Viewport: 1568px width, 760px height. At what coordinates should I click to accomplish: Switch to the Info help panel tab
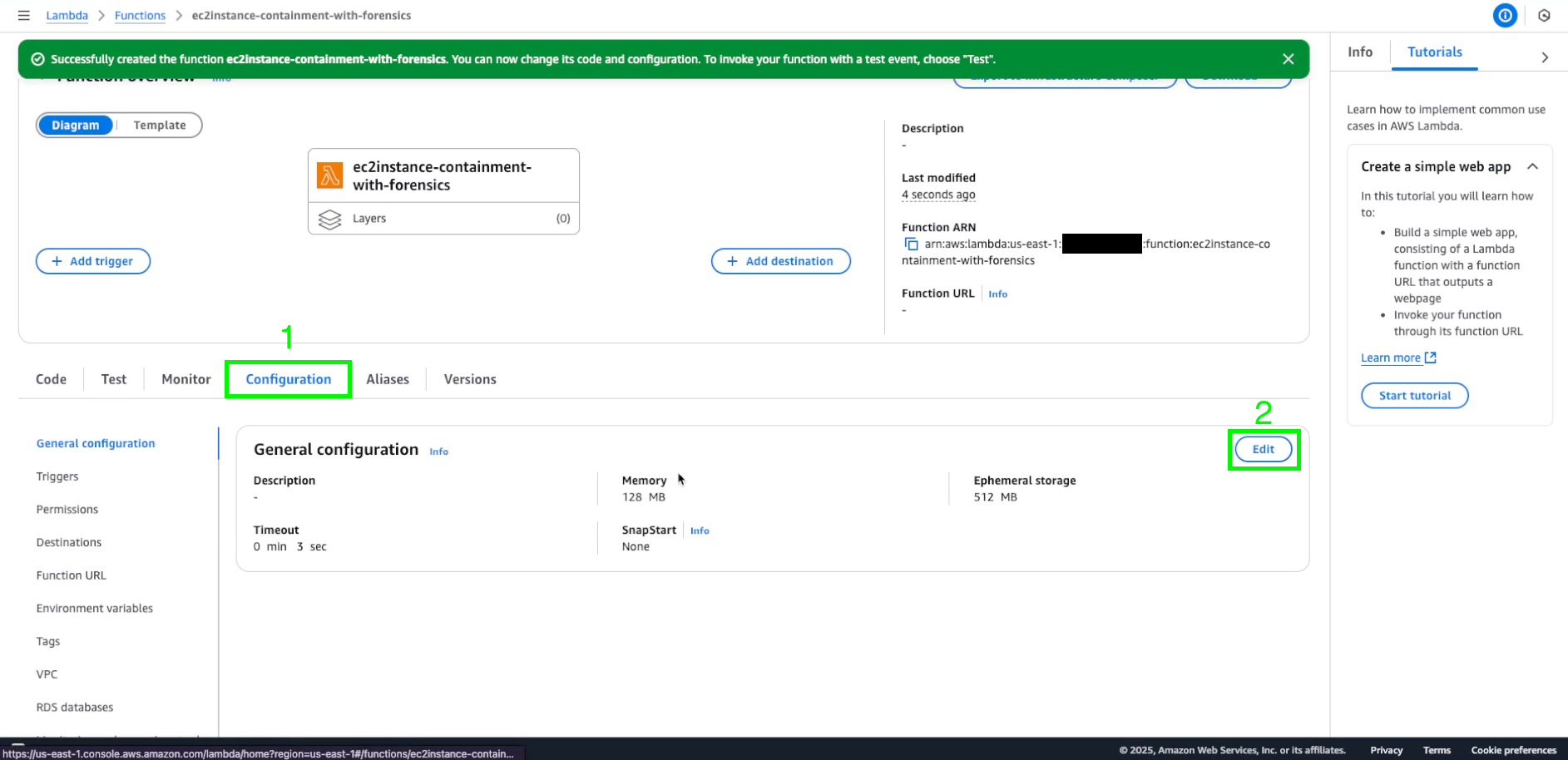(1360, 52)
